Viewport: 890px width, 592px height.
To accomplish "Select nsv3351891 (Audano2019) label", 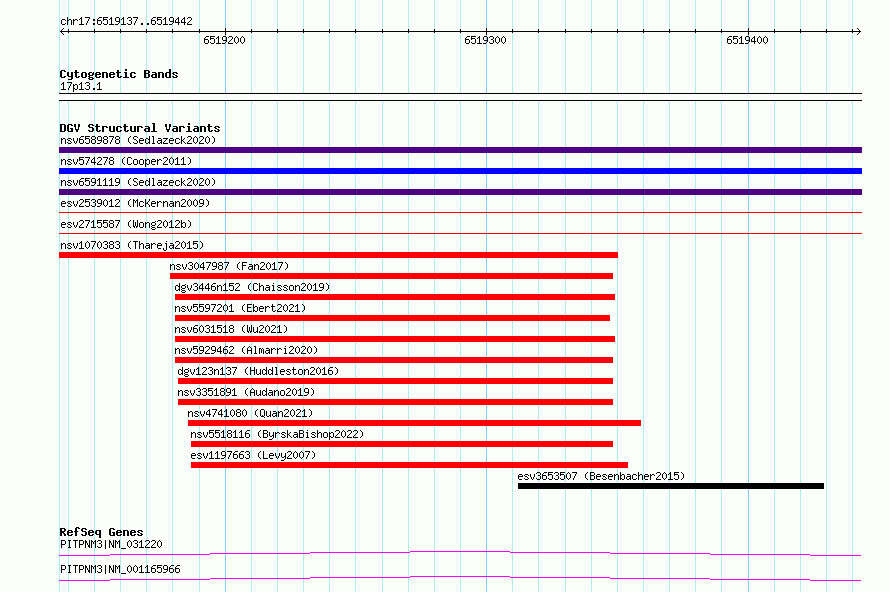I will coord(246,392).
